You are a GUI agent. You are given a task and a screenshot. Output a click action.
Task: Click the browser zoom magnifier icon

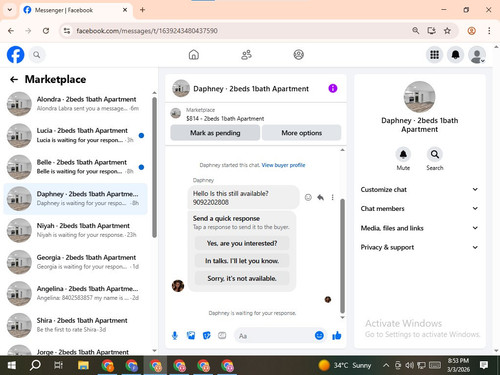point(415,31)
